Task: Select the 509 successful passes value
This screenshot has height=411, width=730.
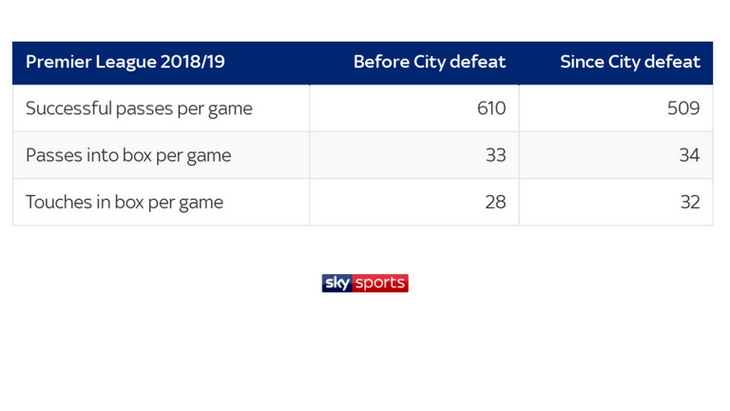Action: [684, 109]
